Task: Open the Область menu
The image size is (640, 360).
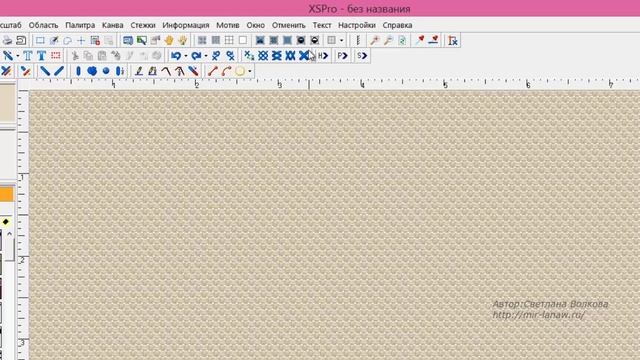Action: [43, 25]
